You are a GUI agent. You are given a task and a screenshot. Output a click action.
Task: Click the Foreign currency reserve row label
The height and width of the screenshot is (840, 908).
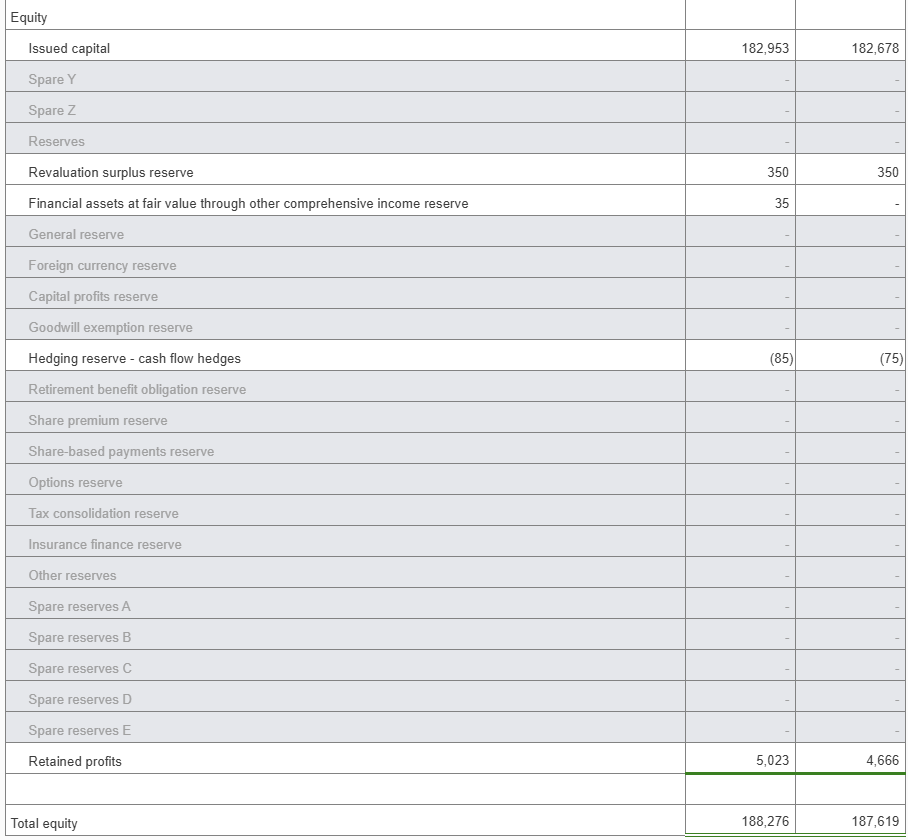(x=102, y=265)
